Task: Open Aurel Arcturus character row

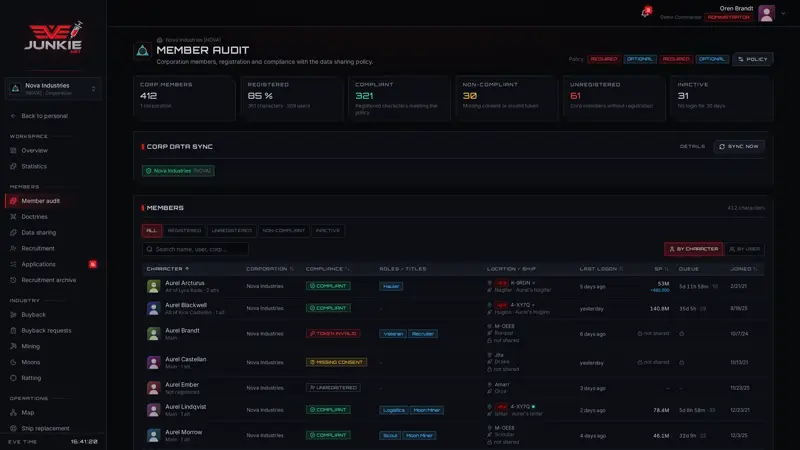Action: pyautogui.click(x=453, y=286)
